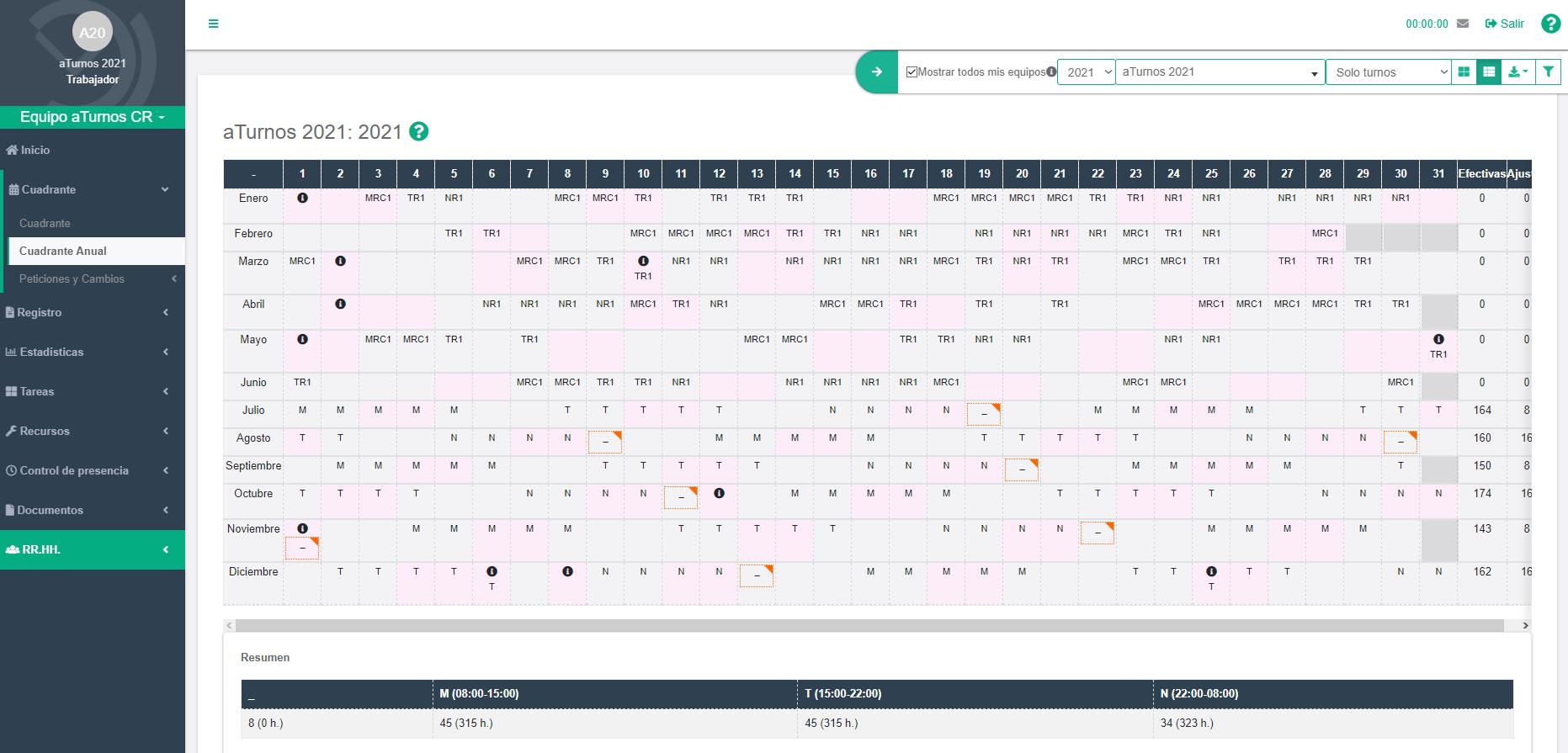
Task: Collapse toolbar with green arrow button
Action: click(876, 72)
